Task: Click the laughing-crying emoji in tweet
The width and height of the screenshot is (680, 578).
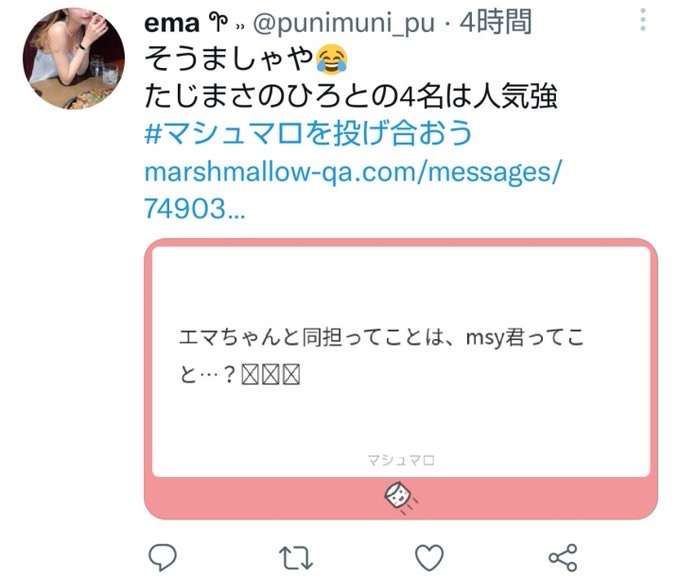Action: coord(332,58)
